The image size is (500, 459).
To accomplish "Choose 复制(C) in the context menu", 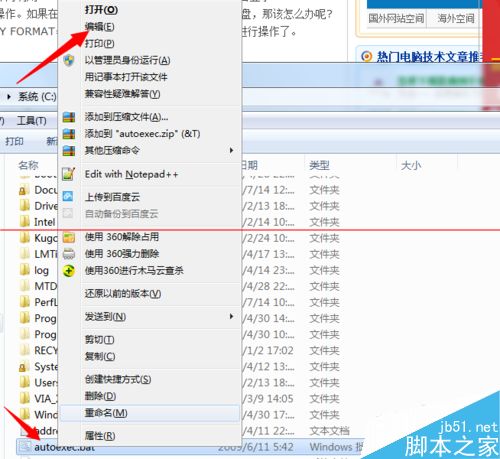I will pyautogui.click(x=100, y=356).
